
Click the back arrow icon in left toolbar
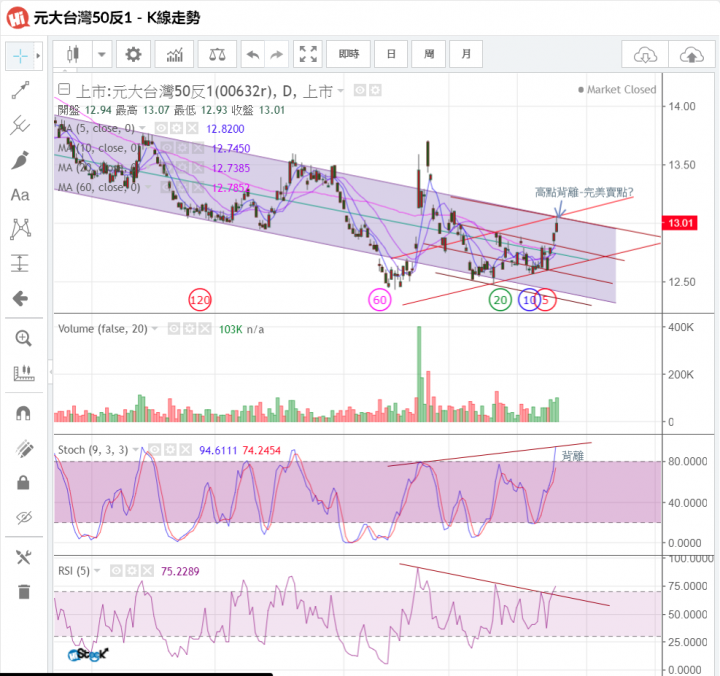click(20, 299)
